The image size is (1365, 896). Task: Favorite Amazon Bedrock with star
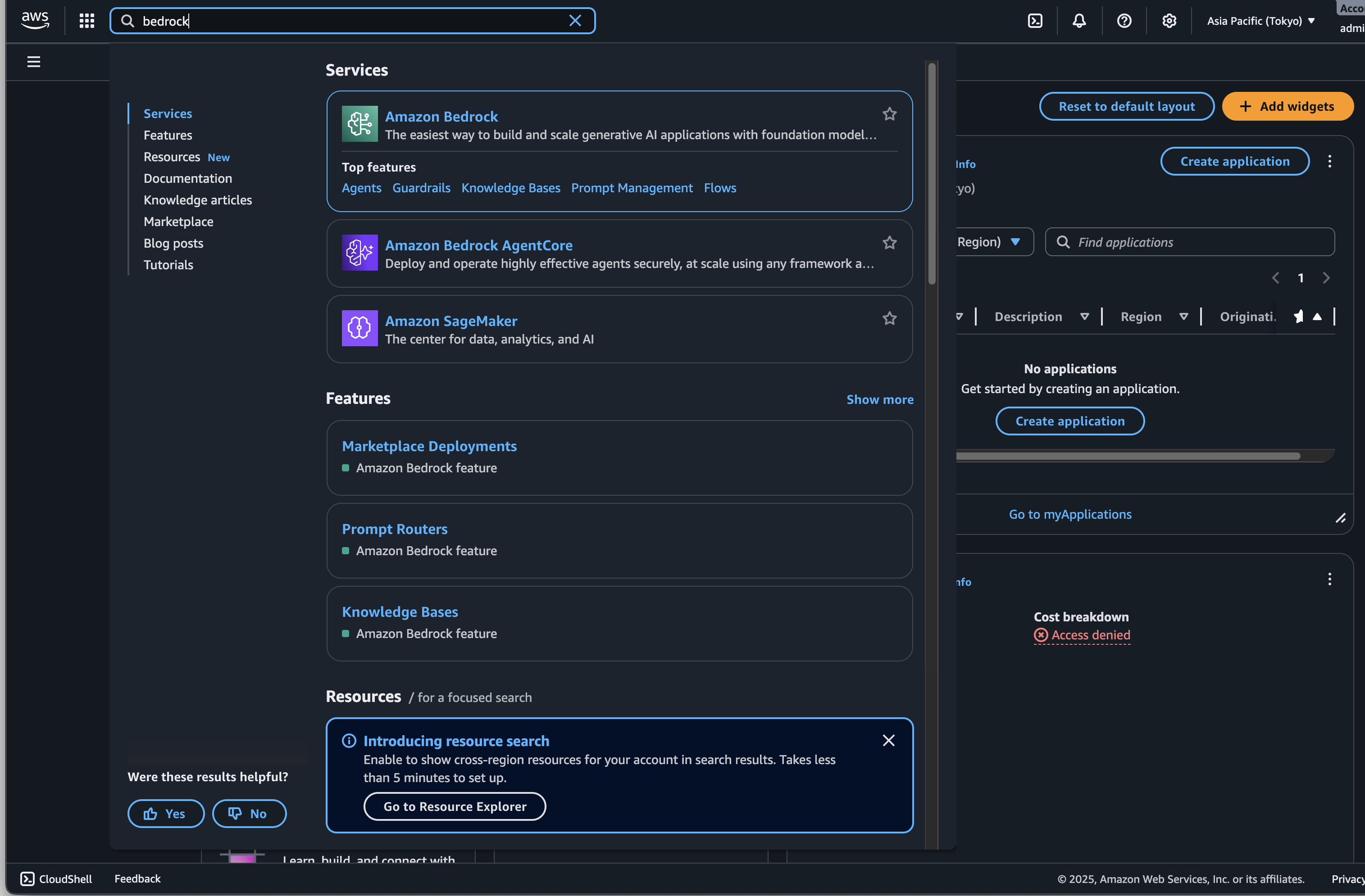(x=889, y=114)
